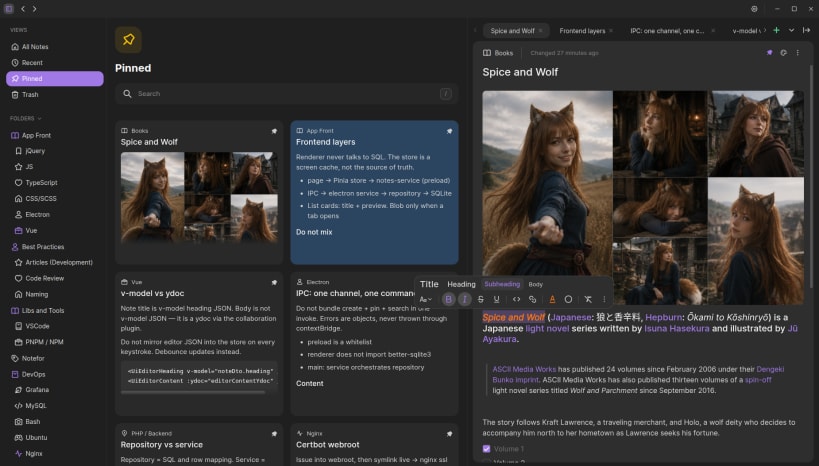Image resolution: width=819 pixels, height=466 pixels.
Task: Open All Notes view
Action: pyautogui.click(x=55, y=46)
